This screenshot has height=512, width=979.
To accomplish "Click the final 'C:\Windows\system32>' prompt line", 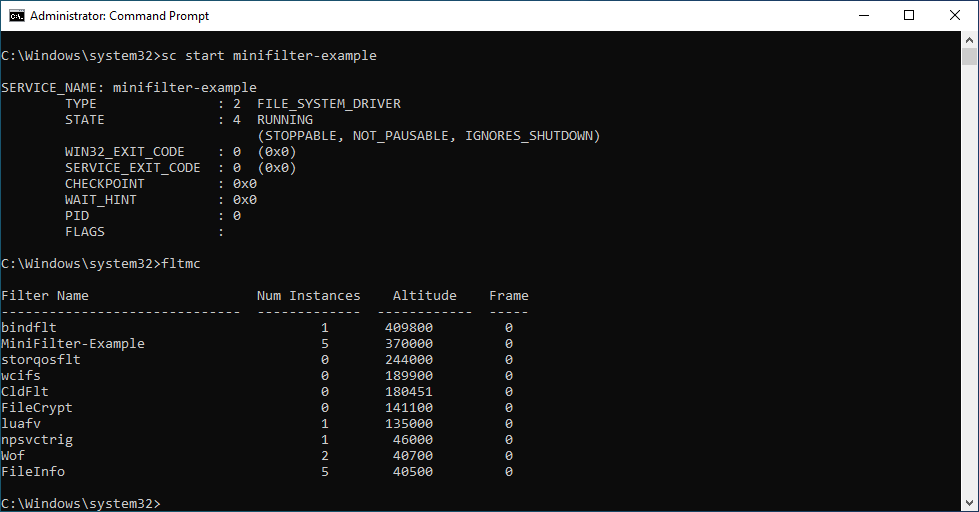I will coord(81,503).
